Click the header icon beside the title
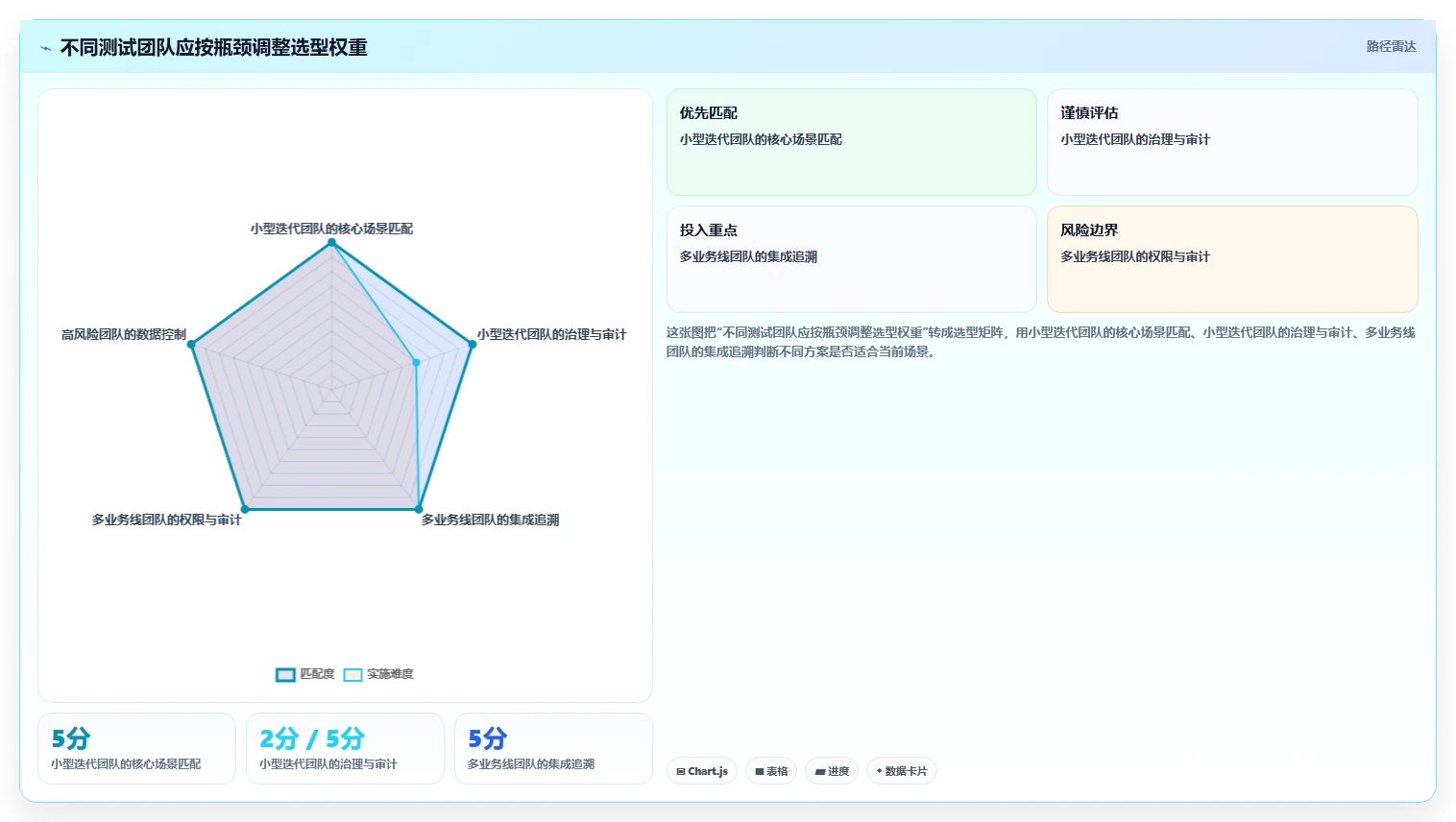This screenshot has height=822, width=1456. (45, 48)
